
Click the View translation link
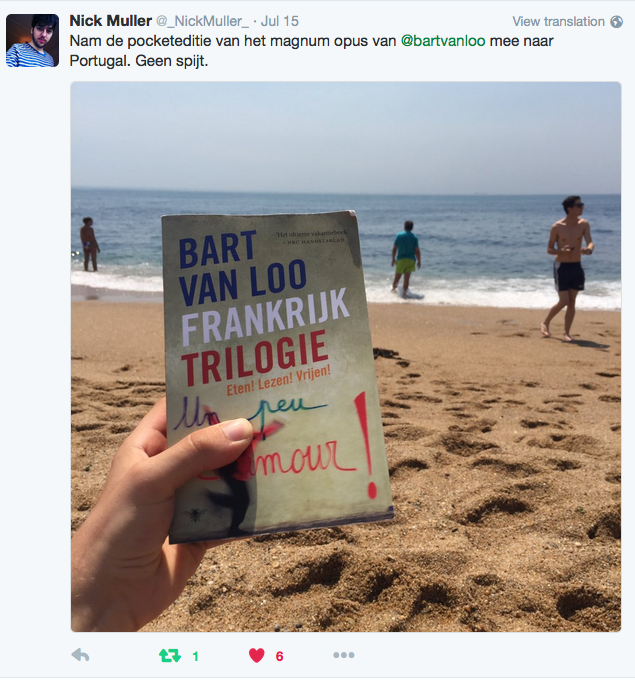click(558, 21)
